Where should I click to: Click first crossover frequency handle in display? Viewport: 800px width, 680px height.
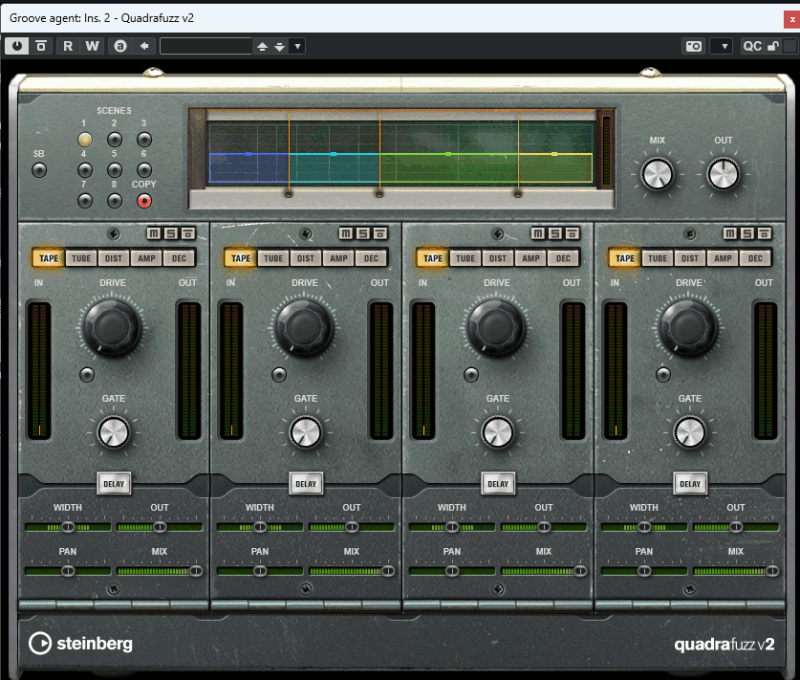[x=289, y=193]
